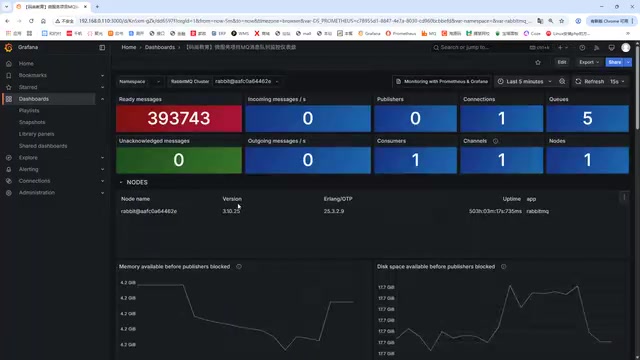This screenshot has width=640, height=360.
Task: Open Bookmarks in the sidebar
Action: [x=33, y=76]
